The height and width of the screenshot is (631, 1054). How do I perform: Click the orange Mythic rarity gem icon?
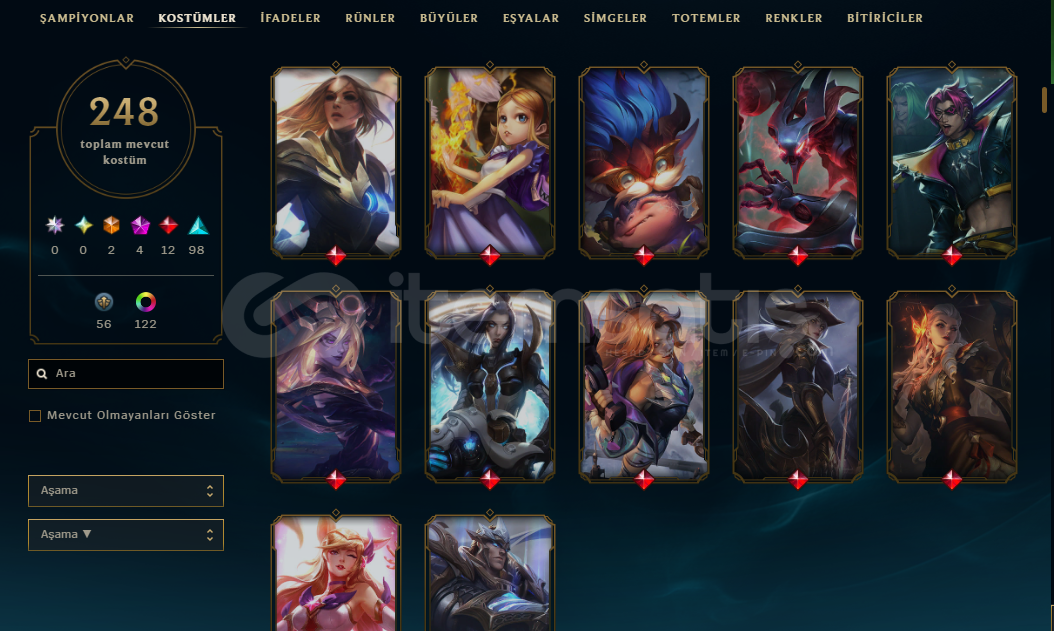coord(112,225)
